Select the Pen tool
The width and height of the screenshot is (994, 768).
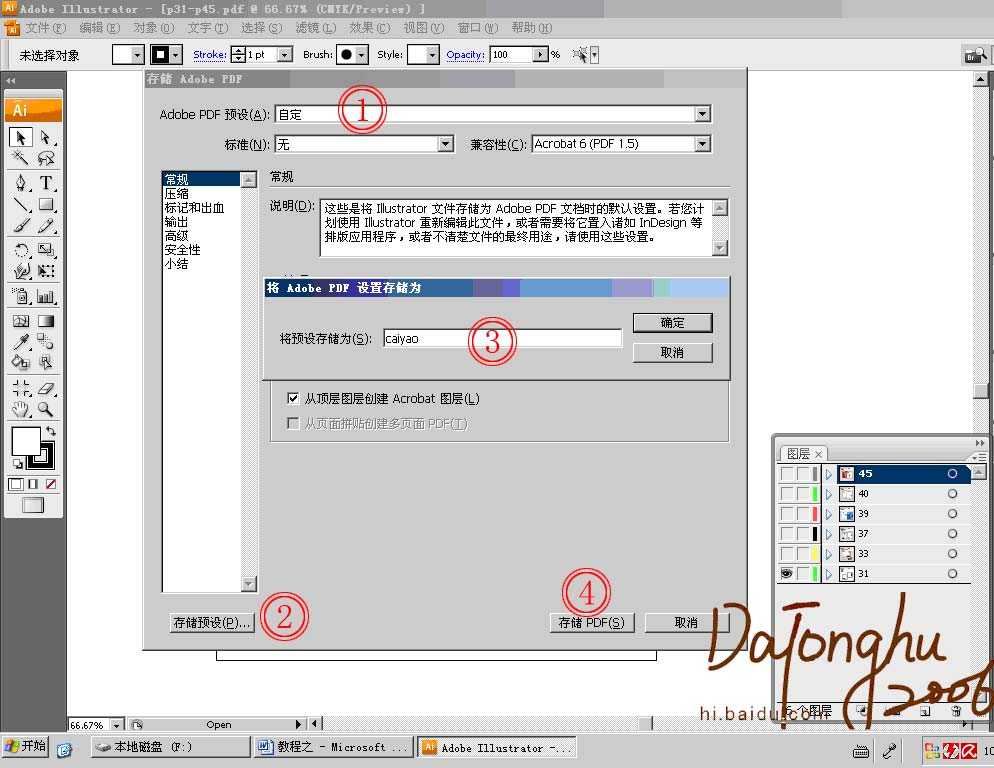click(x=21, y=183)
